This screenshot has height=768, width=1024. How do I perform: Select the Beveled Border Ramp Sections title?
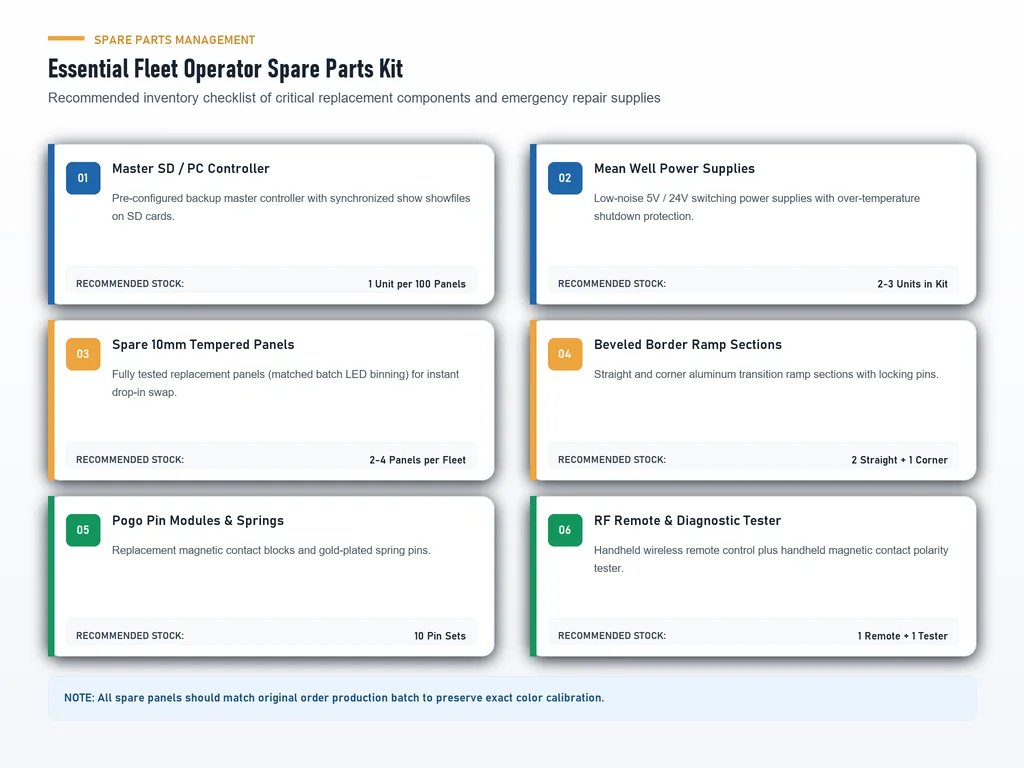tap(688, 344)
